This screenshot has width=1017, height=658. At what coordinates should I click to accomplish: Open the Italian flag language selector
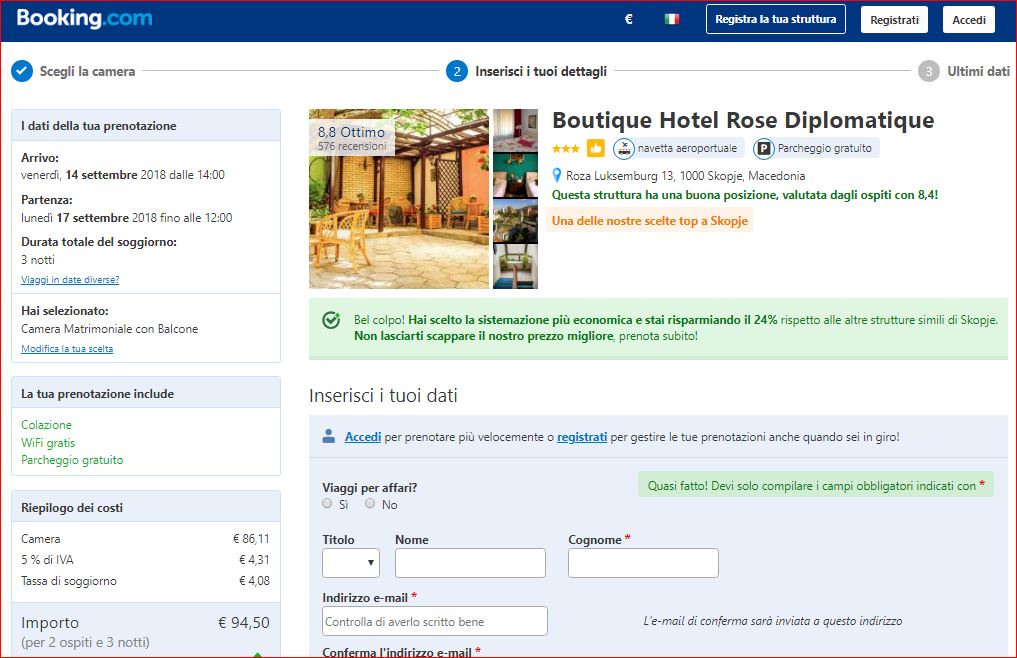click(672, 19)
